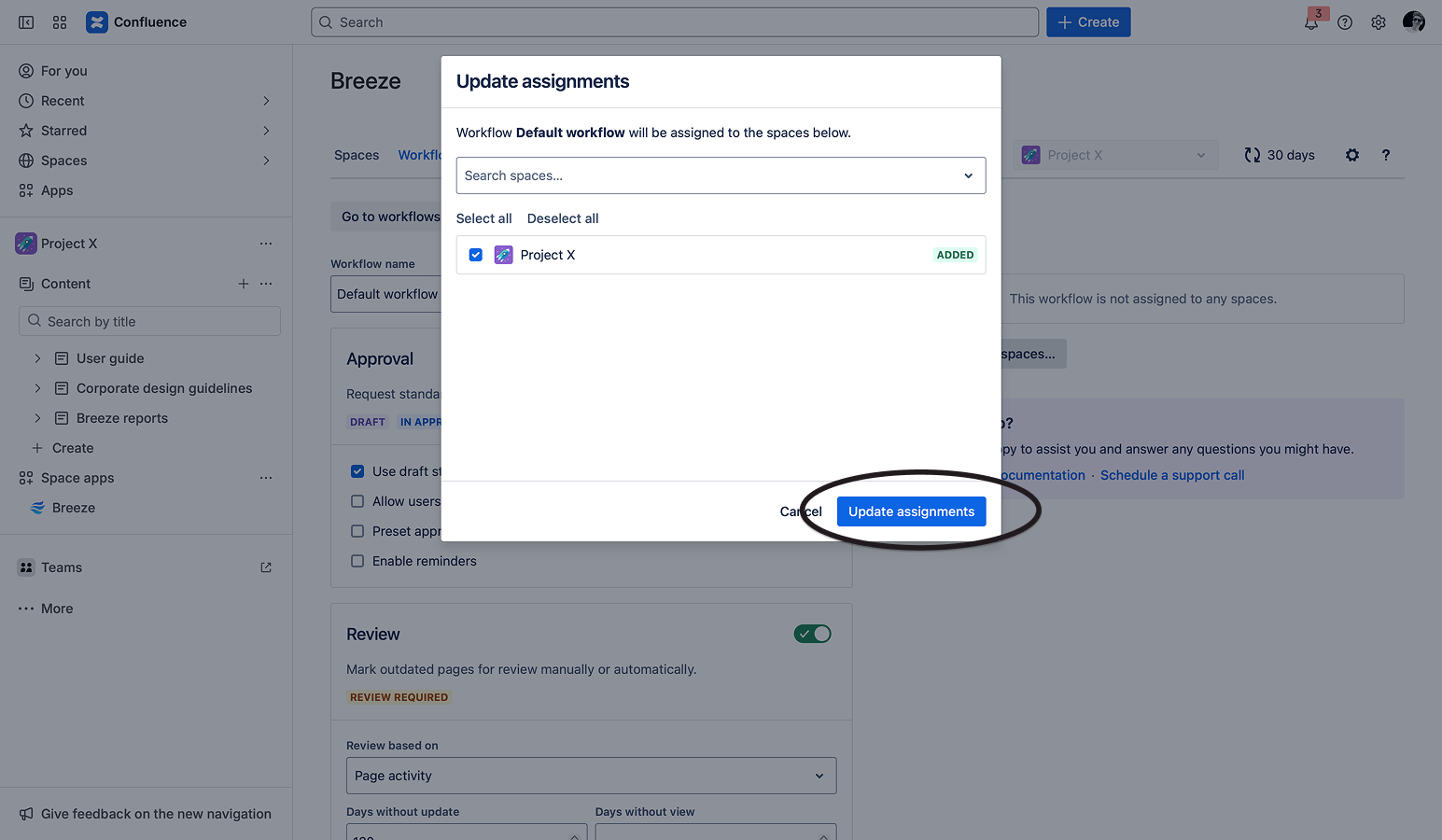1442x840 pixels.
Task: Enable reminders checkbox in Approval section
Action: coord(357,561)
